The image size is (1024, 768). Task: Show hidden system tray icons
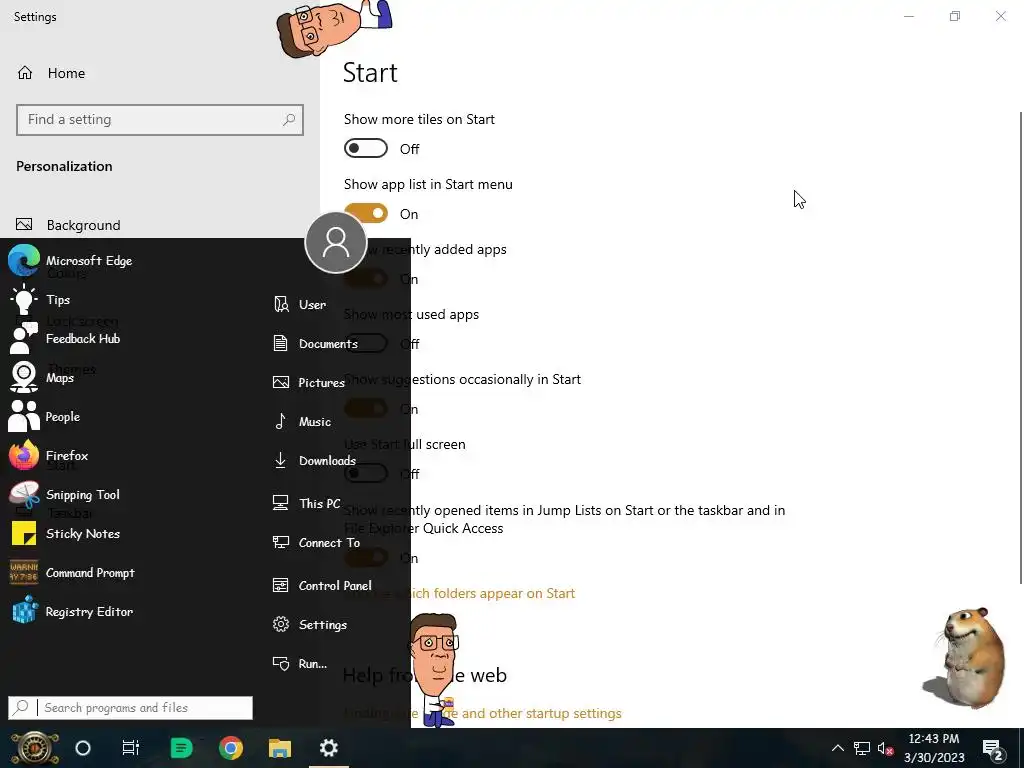(837, 748)
